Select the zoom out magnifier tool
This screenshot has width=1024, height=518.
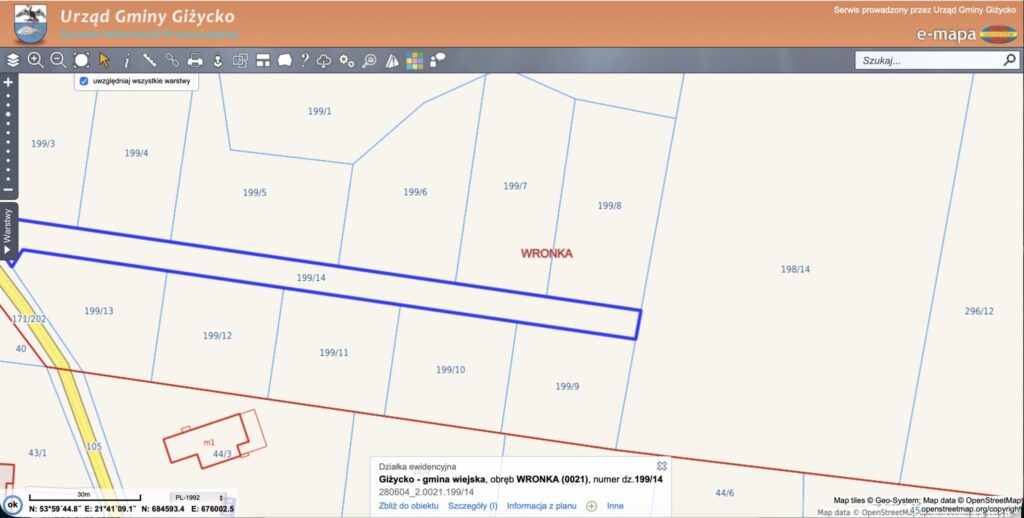pos(58,60)
